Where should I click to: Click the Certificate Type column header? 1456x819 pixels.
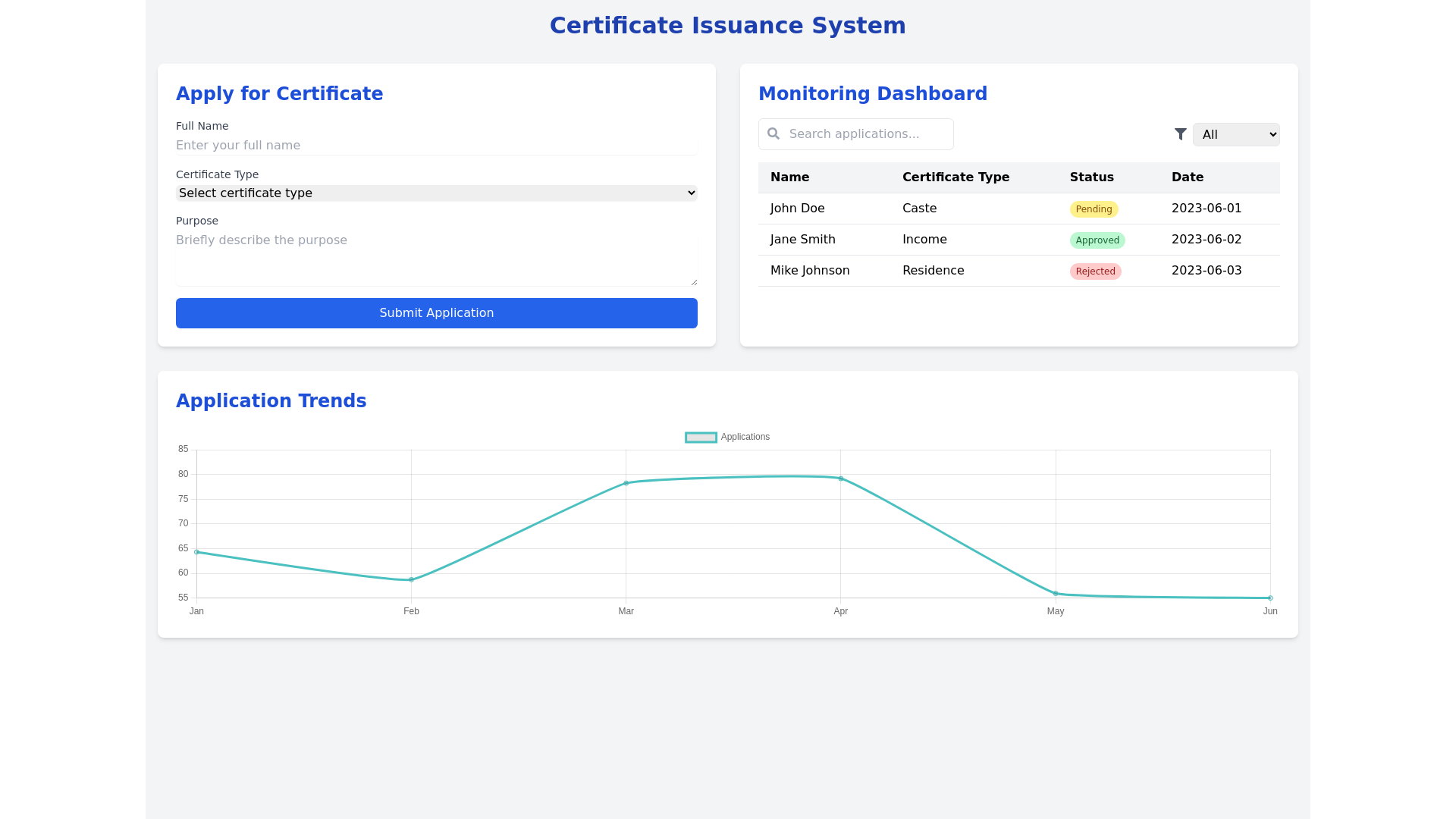(x=955, y=177)
